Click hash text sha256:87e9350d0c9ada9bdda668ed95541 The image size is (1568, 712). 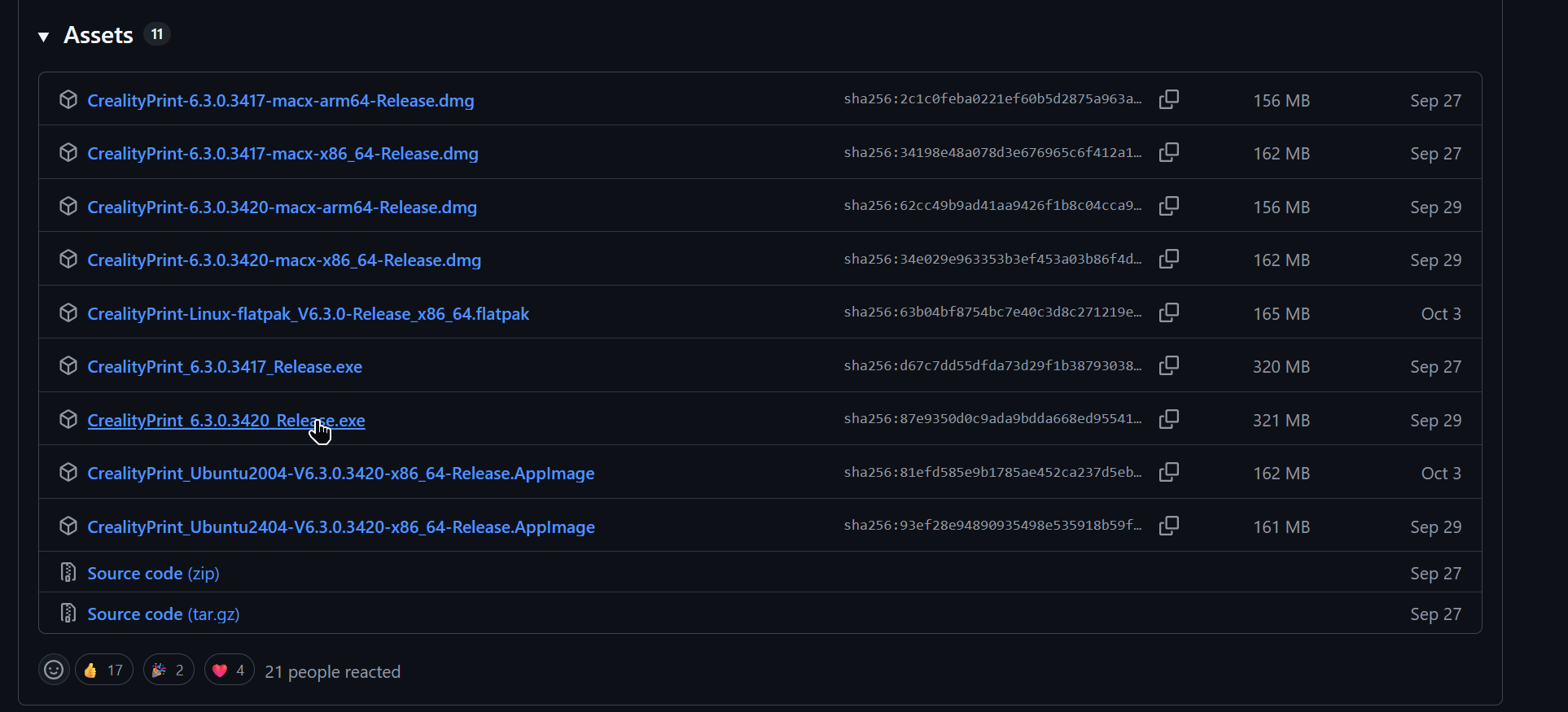pos(992,419)
